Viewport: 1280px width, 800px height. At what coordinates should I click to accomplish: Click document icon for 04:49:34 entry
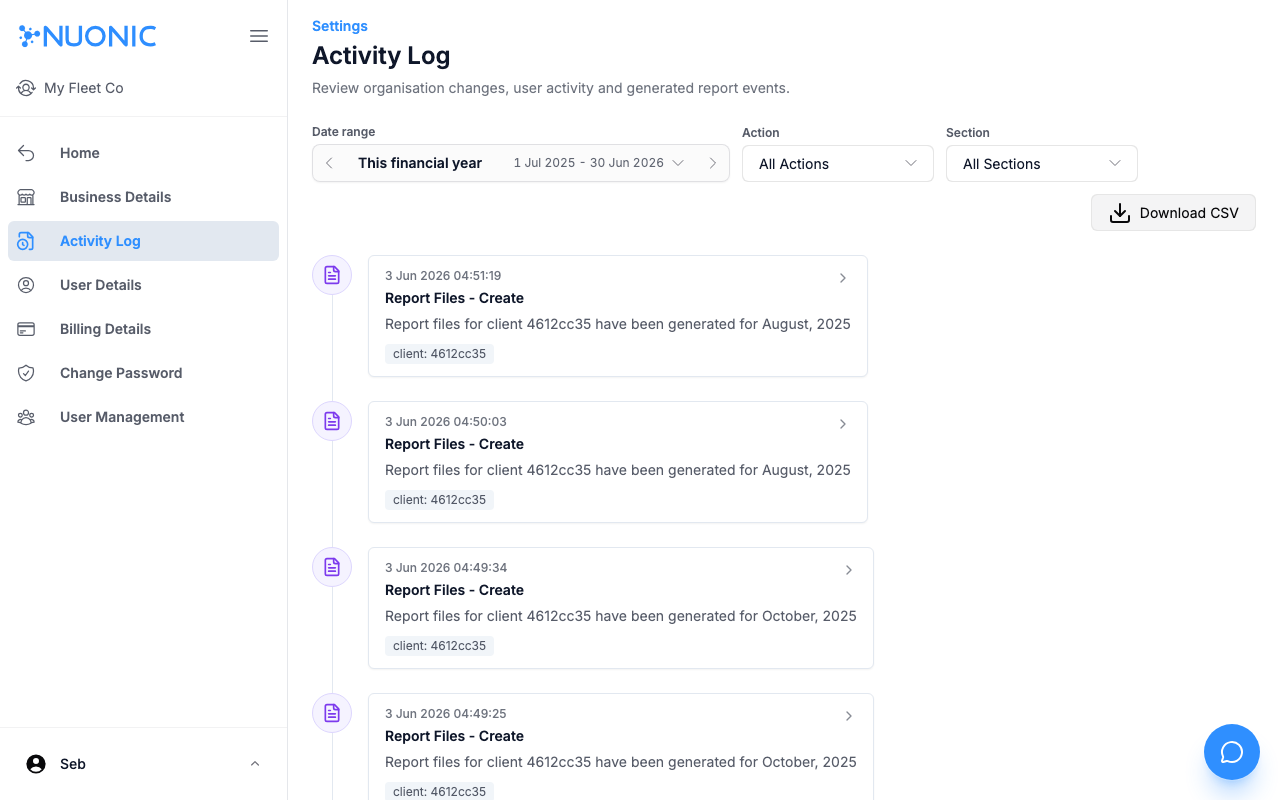[332, 567]
